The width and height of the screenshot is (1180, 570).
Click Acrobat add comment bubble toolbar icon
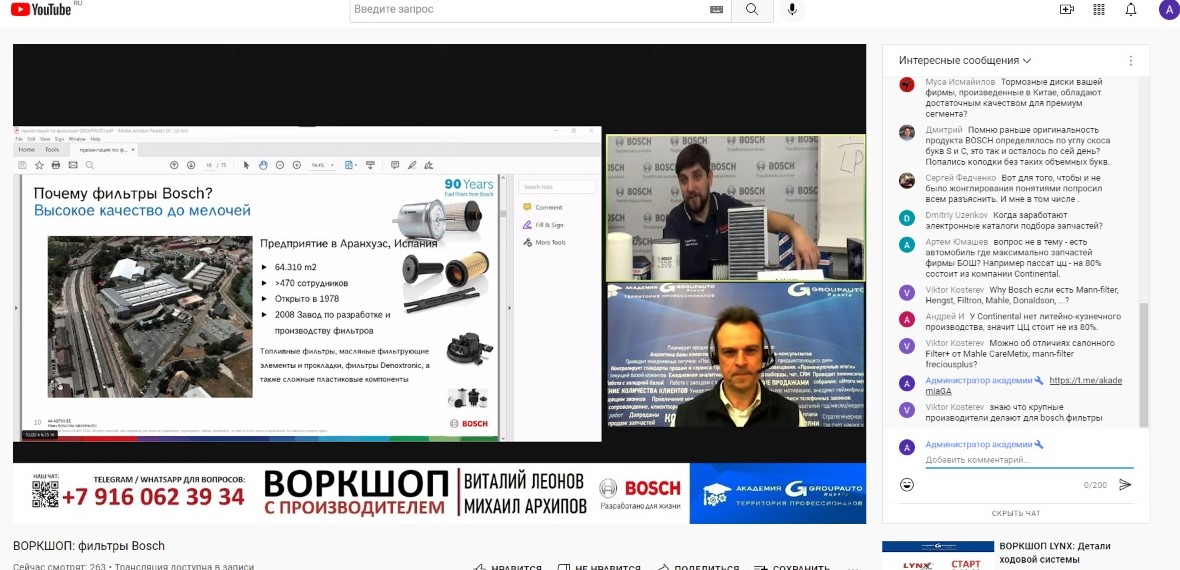point(395,165)
